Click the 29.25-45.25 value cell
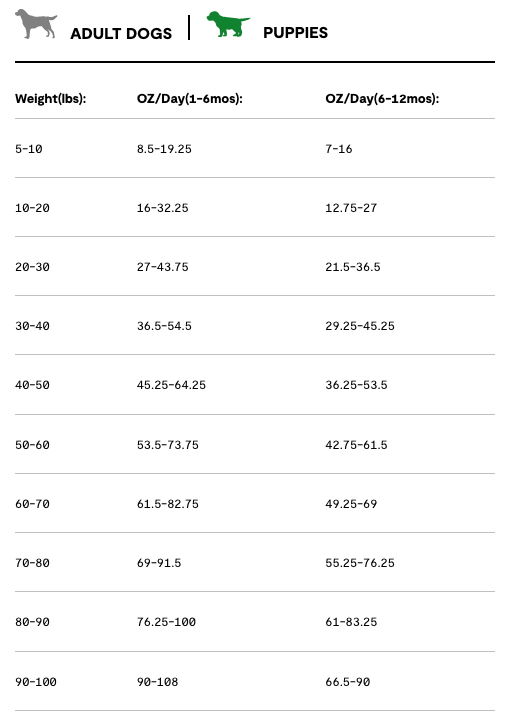513x726 pixels. click(x=360, y=325)
